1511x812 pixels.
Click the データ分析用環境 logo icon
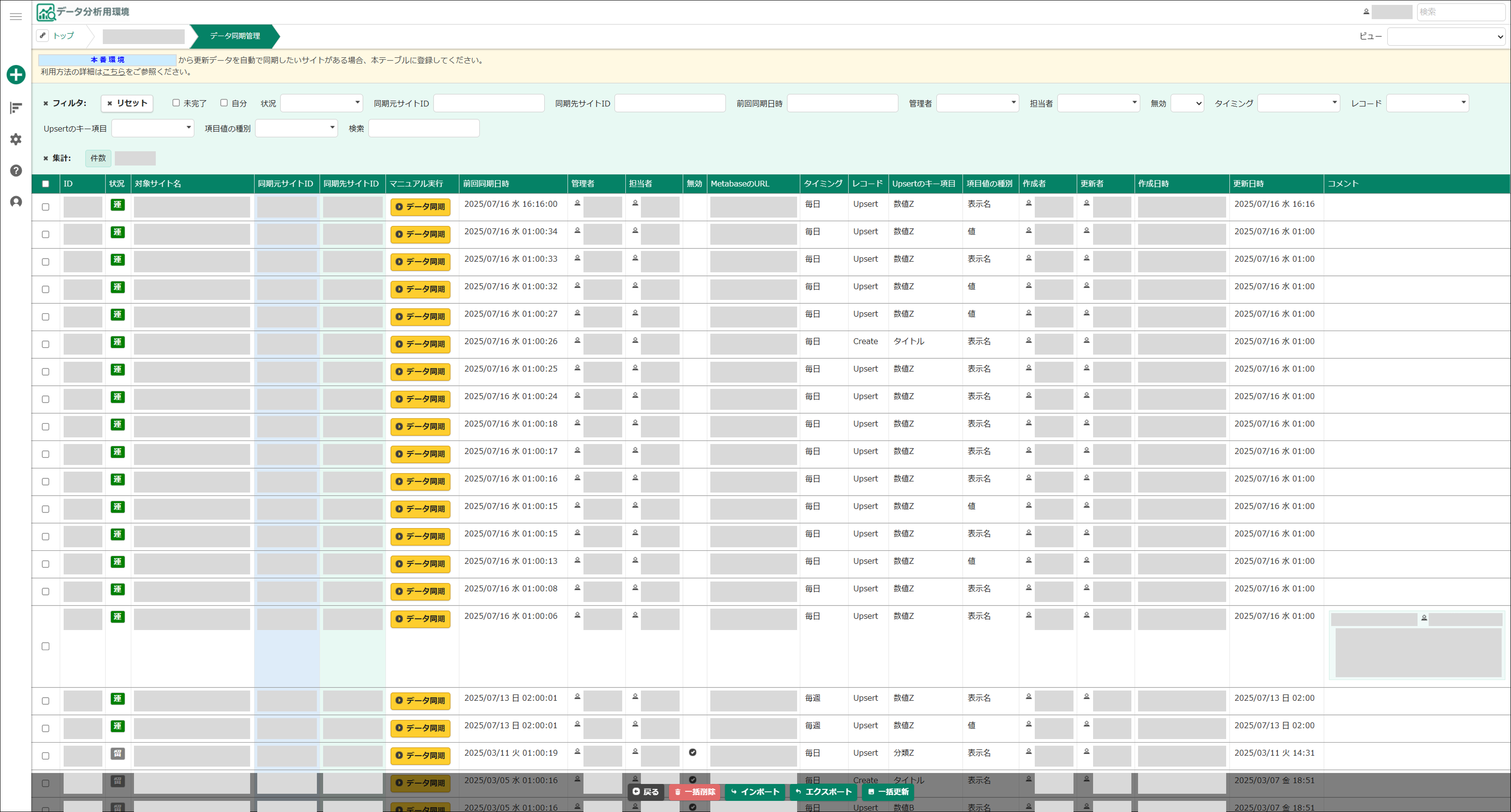[x=45, y=12]
